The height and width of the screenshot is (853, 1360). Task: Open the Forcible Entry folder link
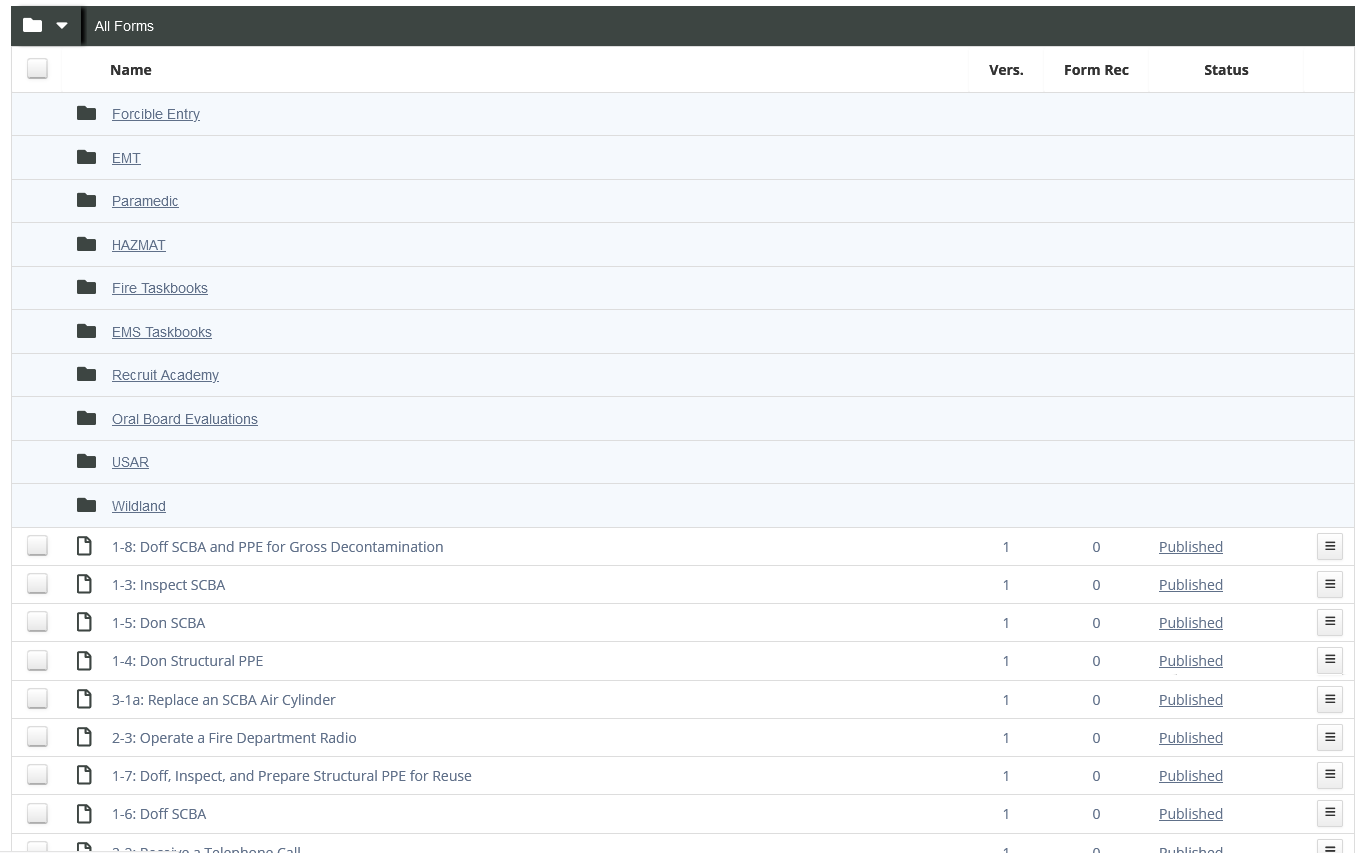pyautogui.click(x=156, y=114)
